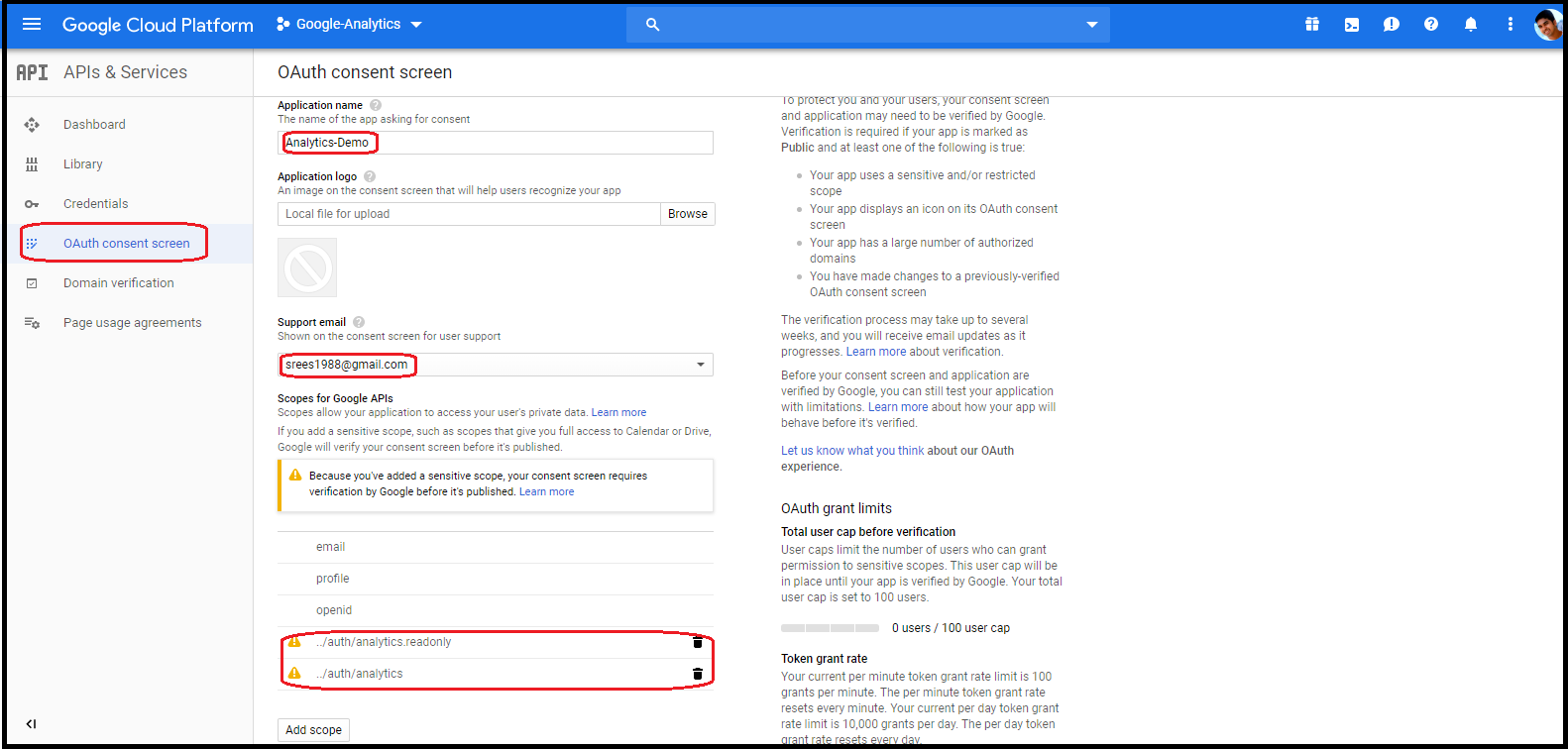Delete the ../auth/analytics.readonly scope

click(698, 642)
